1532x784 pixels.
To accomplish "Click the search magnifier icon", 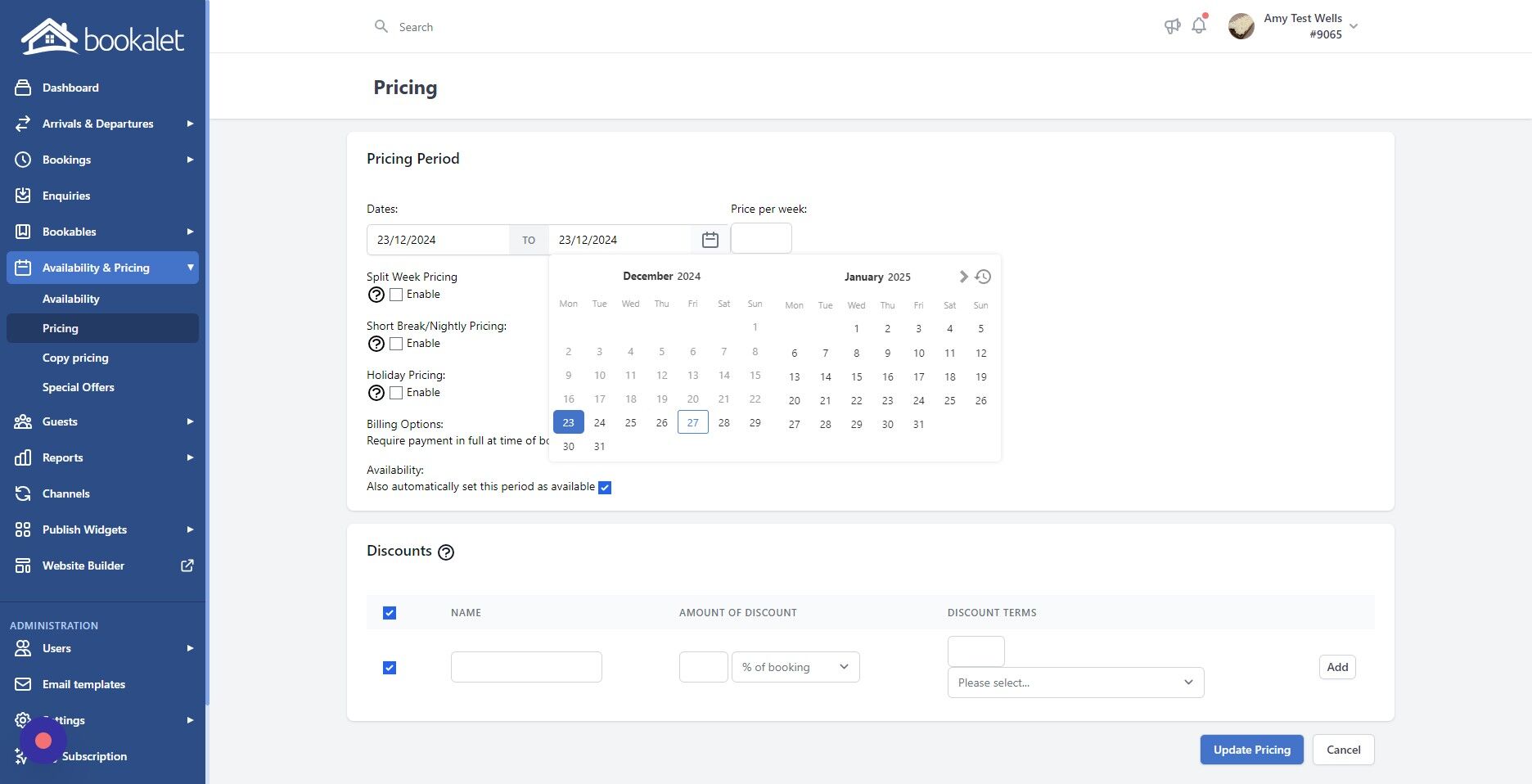I will pos(381,27).
